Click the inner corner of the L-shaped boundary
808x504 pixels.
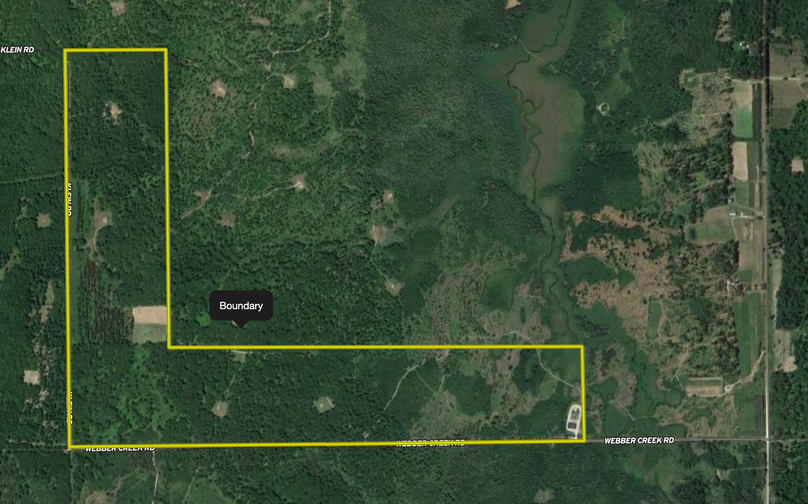[x=169, y=347]
